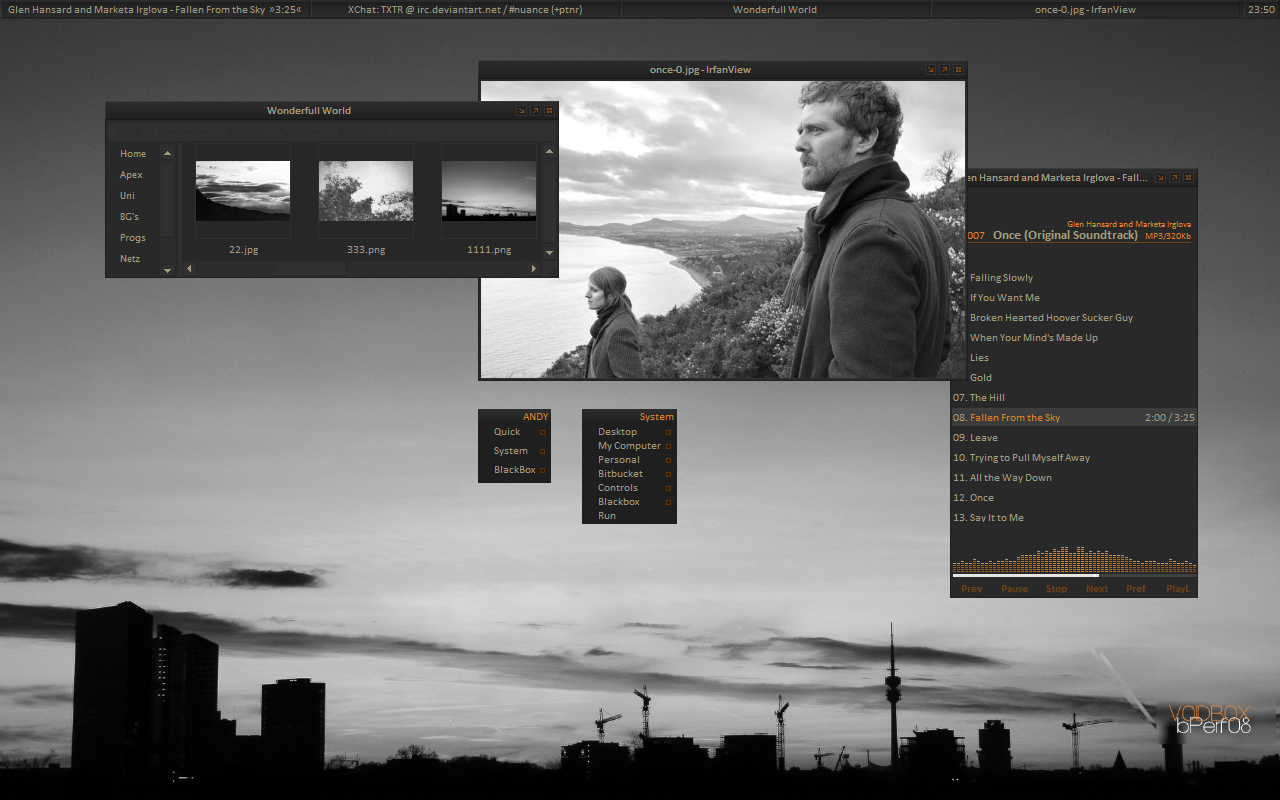Expand the Blackbox entry in System menu
The image size is (1280, 800).
point(629,502)
